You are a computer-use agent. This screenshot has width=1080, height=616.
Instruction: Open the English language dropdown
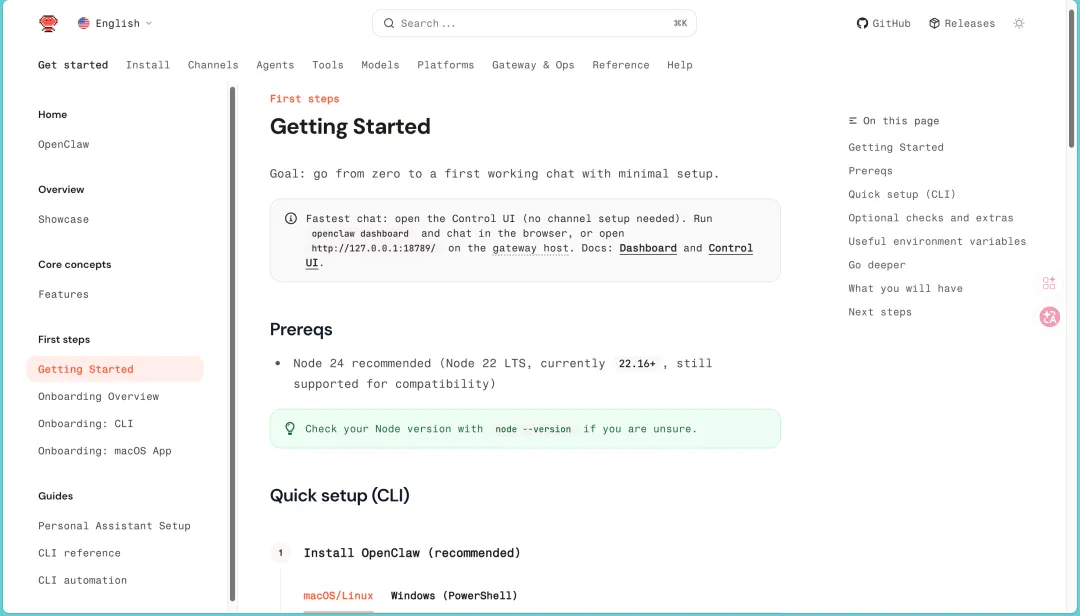point(115,23)
